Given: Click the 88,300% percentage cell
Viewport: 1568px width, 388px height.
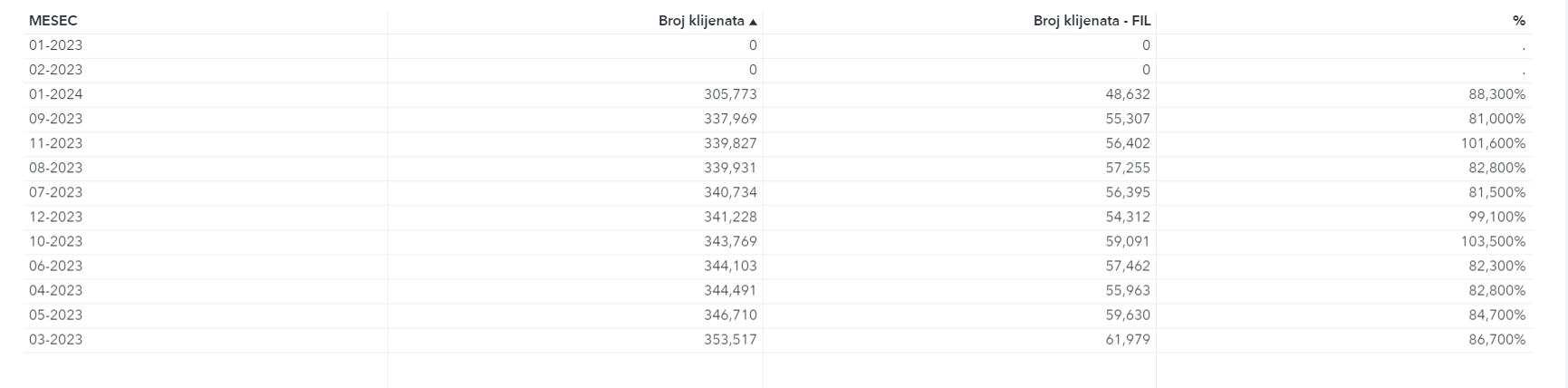Looking at the screenshot, I should (1496, 94).
